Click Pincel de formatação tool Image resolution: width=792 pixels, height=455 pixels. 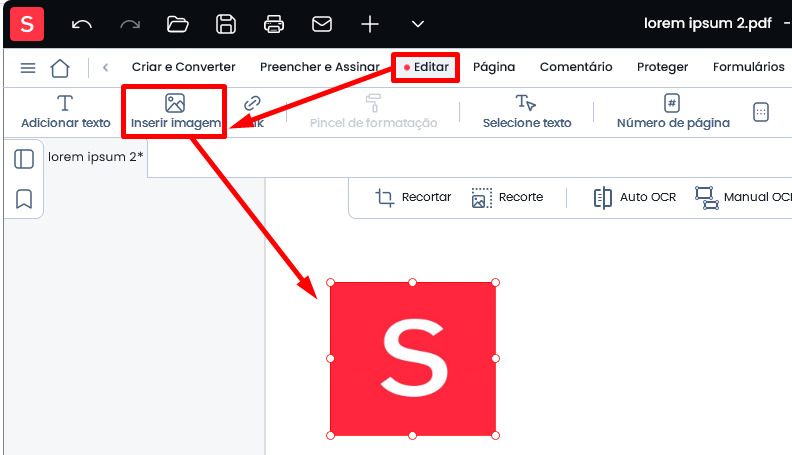(x=373, y=112)
